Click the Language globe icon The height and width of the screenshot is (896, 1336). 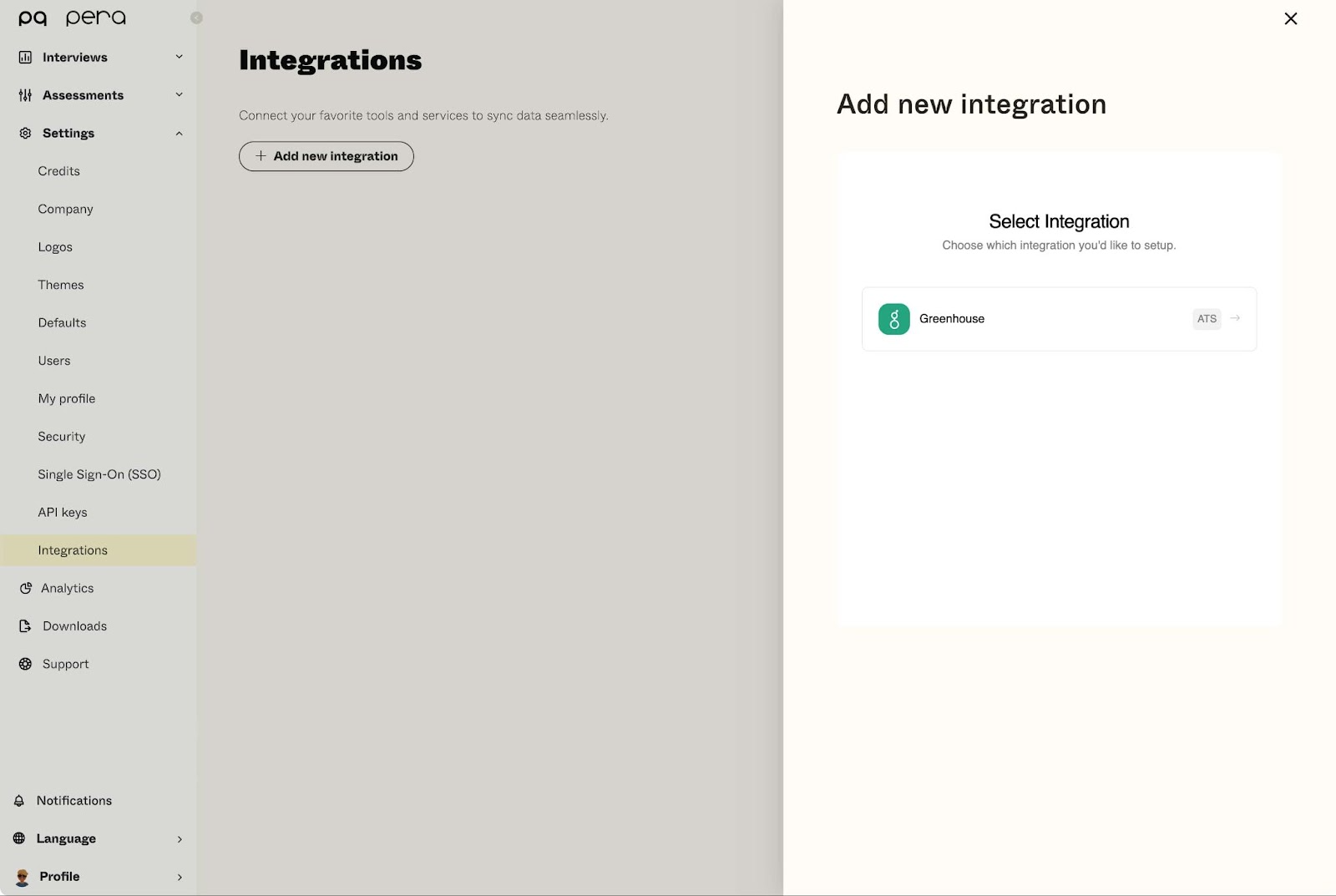19,838
